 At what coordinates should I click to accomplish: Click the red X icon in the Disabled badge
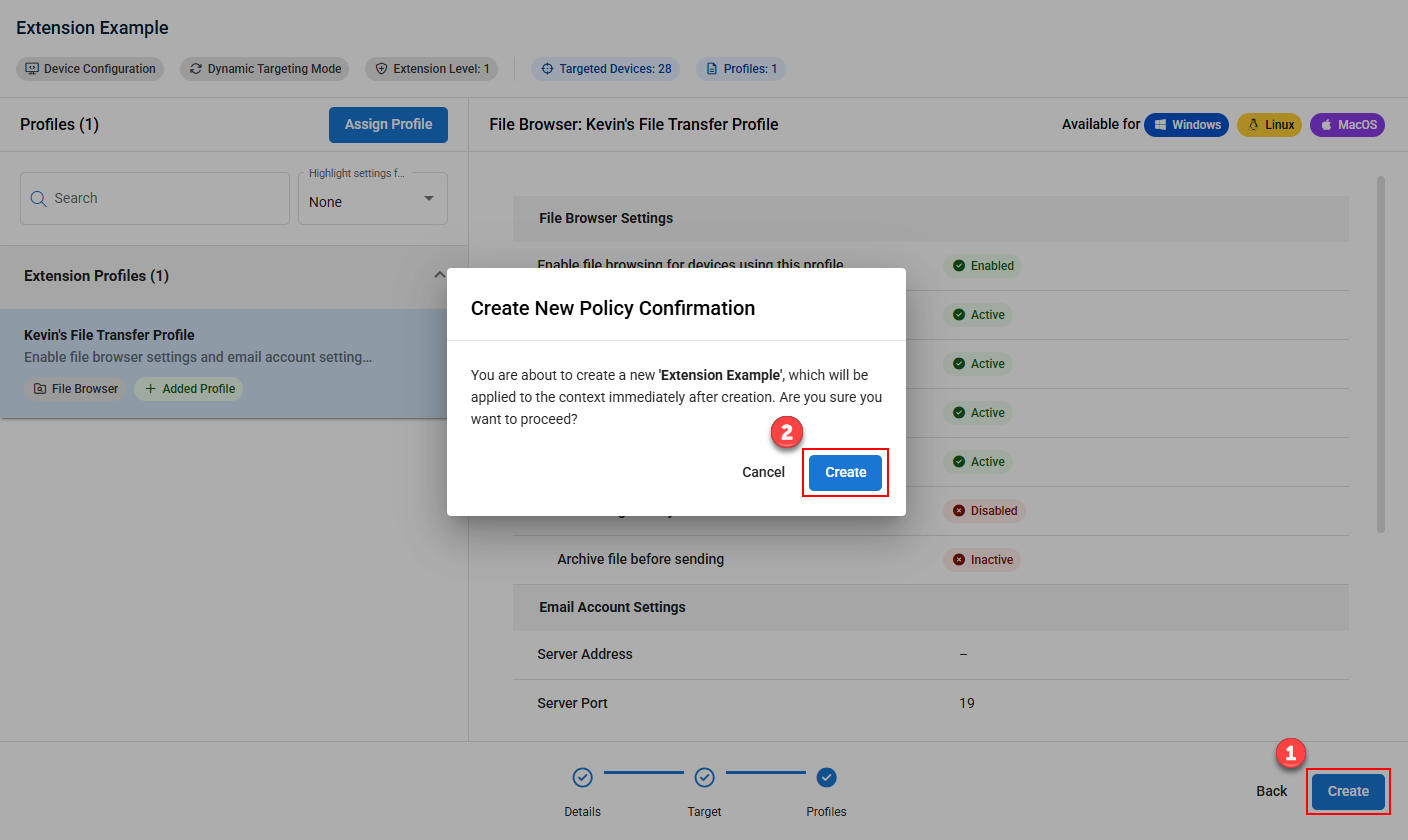click(959, 511)
